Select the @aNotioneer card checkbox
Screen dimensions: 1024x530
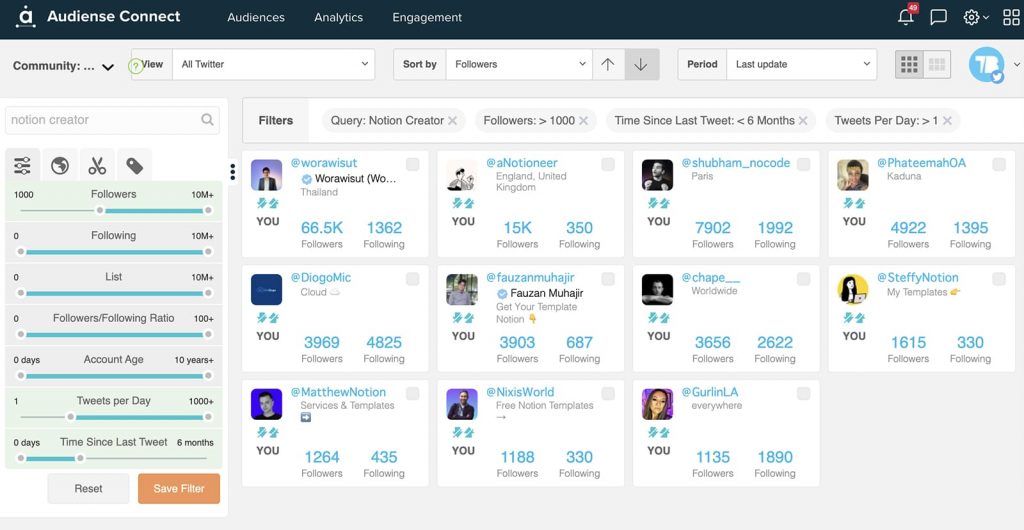coord(608,164)
